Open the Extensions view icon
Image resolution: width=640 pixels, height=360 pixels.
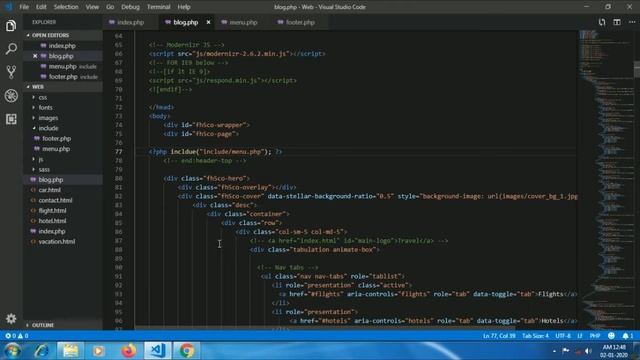pos(11,119)
